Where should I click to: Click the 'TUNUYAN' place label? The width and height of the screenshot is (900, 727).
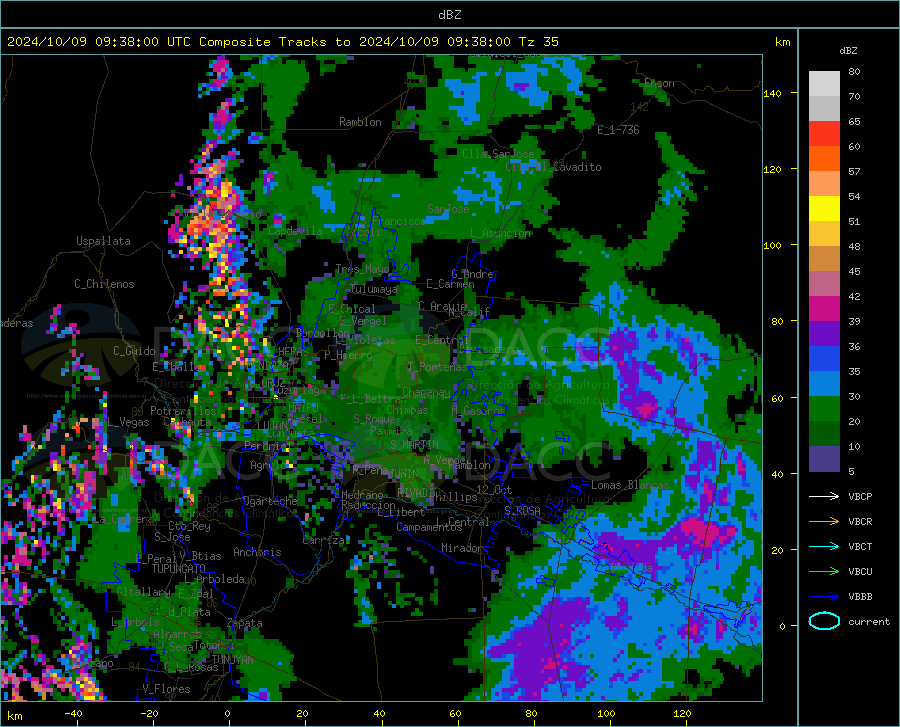(x=232, y=660)
